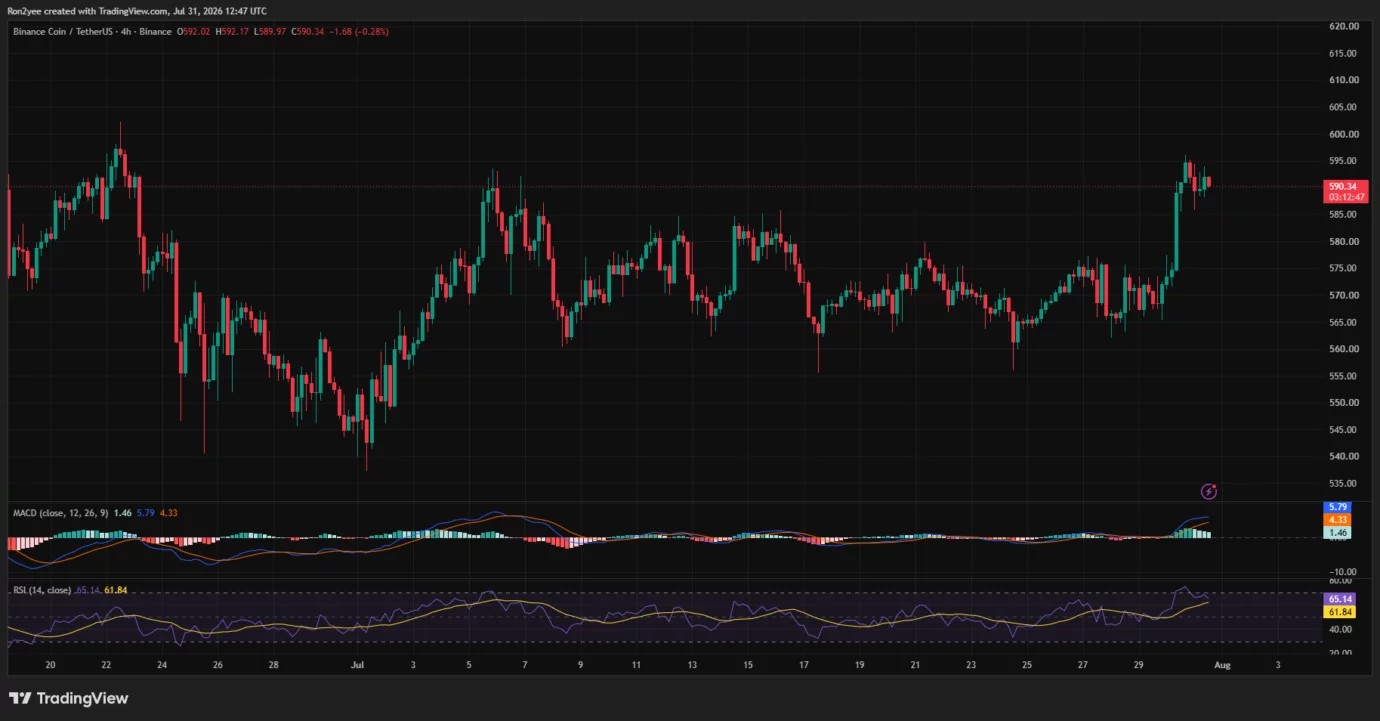Click the TradingView logo at bottom left
This screenshot has width=1380, height=721.
coord(68,698)
